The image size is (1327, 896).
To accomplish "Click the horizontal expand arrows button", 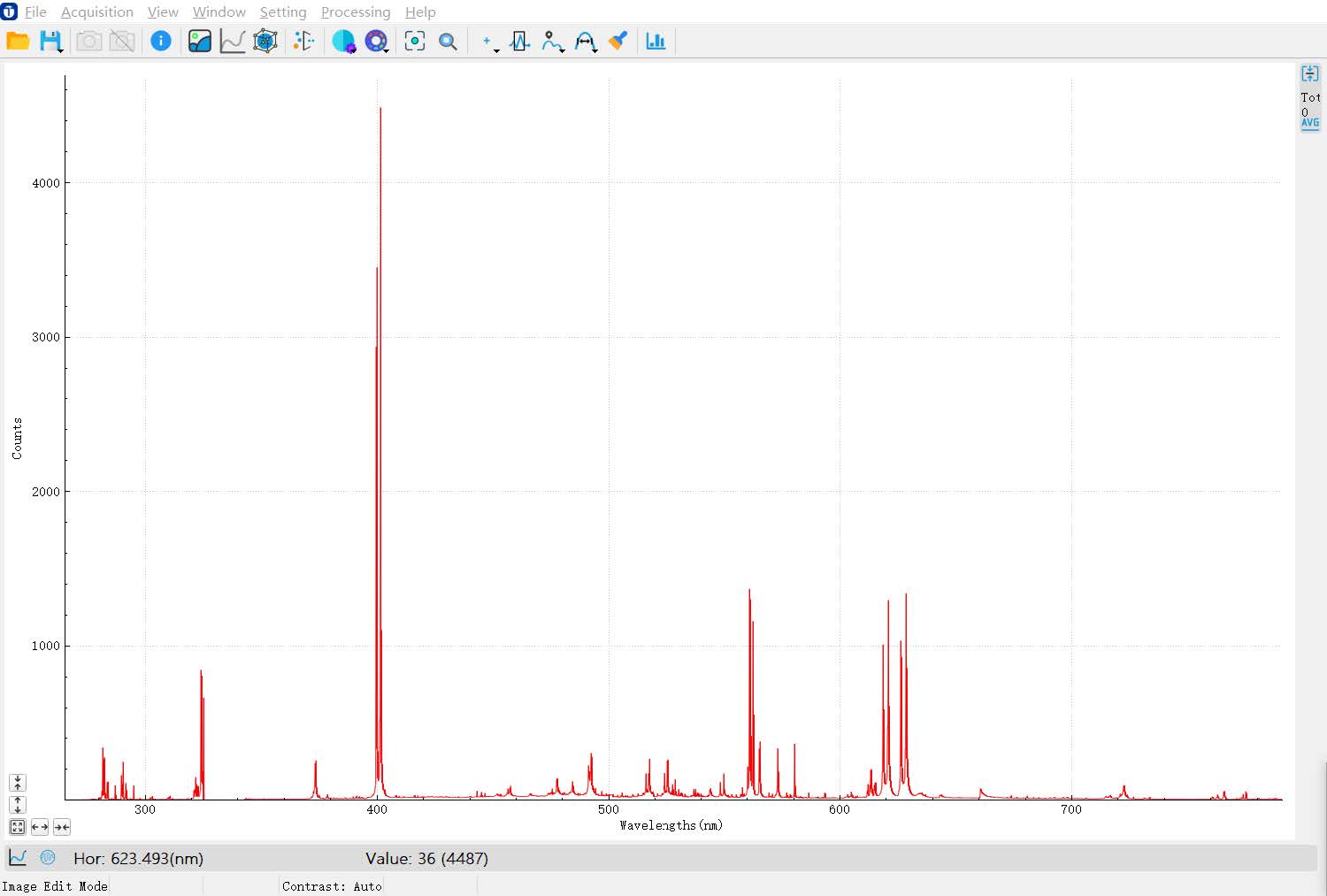I will tap(40, 827).
